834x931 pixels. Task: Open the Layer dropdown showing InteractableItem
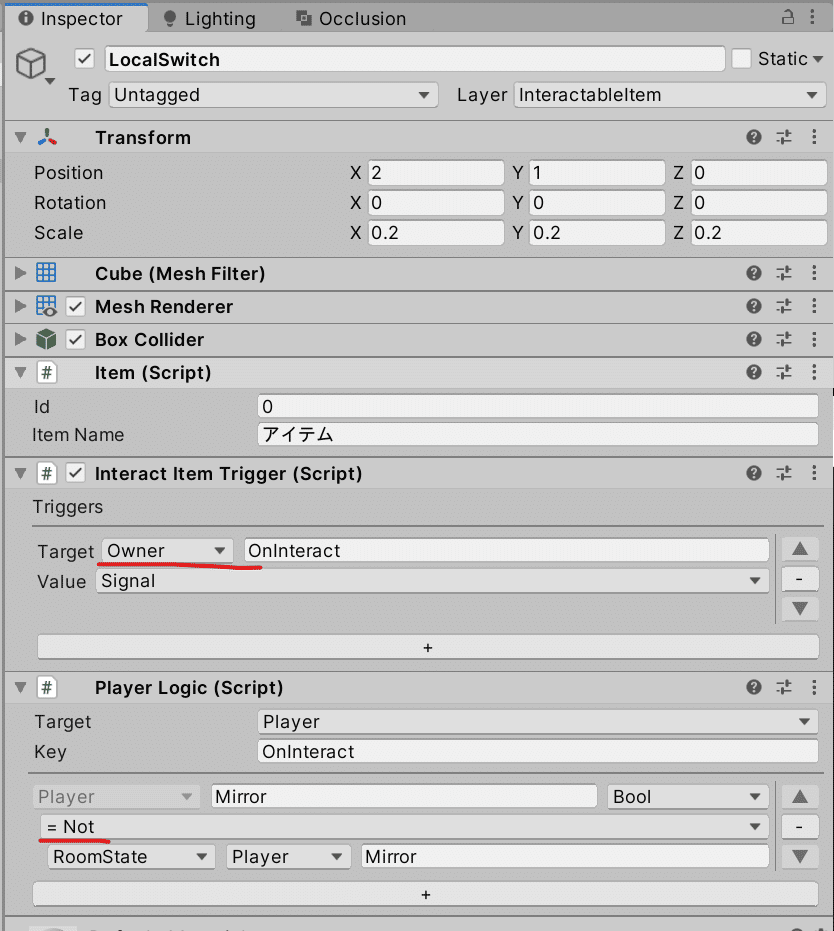(670, 95)
